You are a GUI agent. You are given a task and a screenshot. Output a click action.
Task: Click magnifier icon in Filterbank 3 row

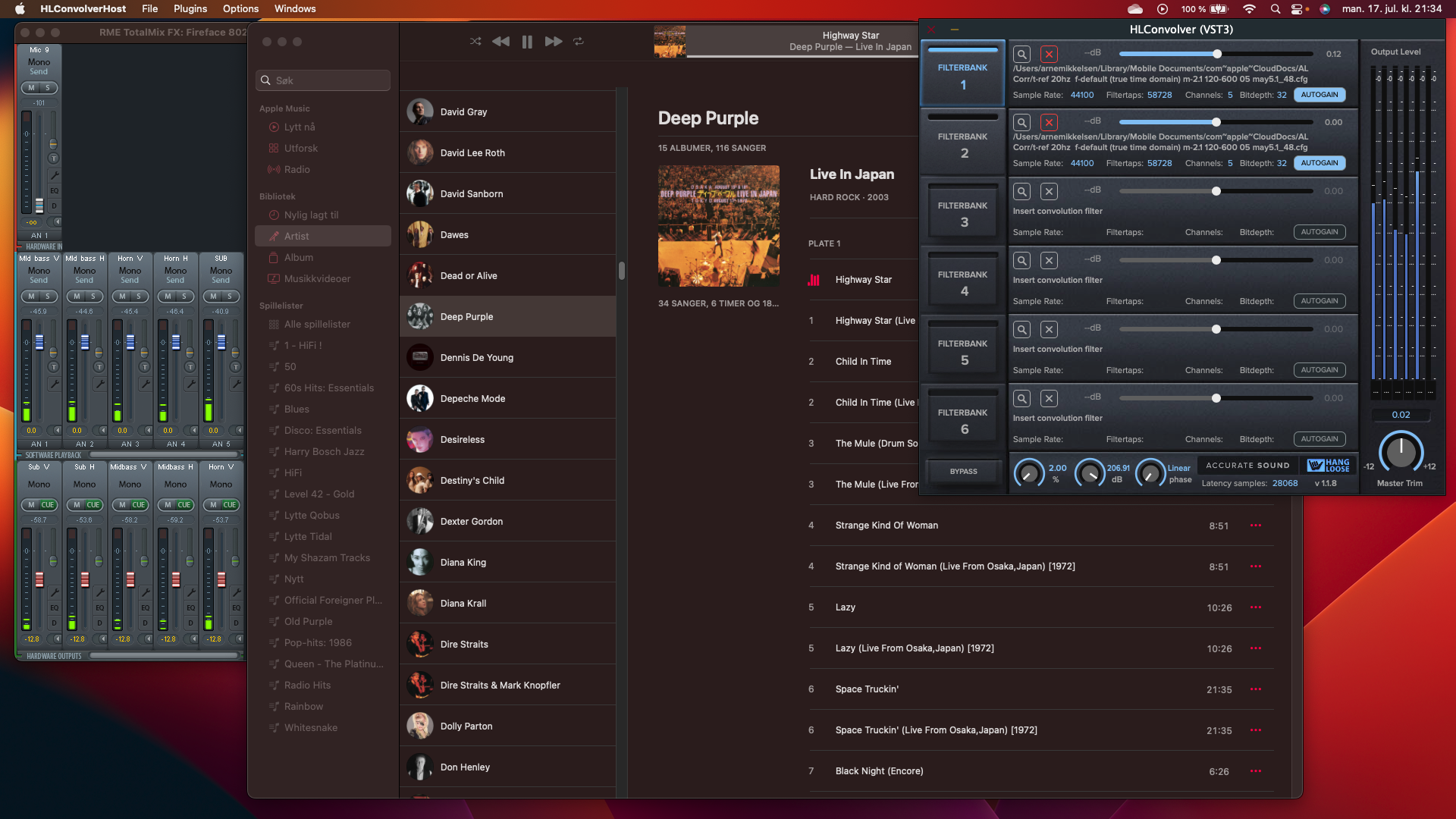[x=1022, y=191]
